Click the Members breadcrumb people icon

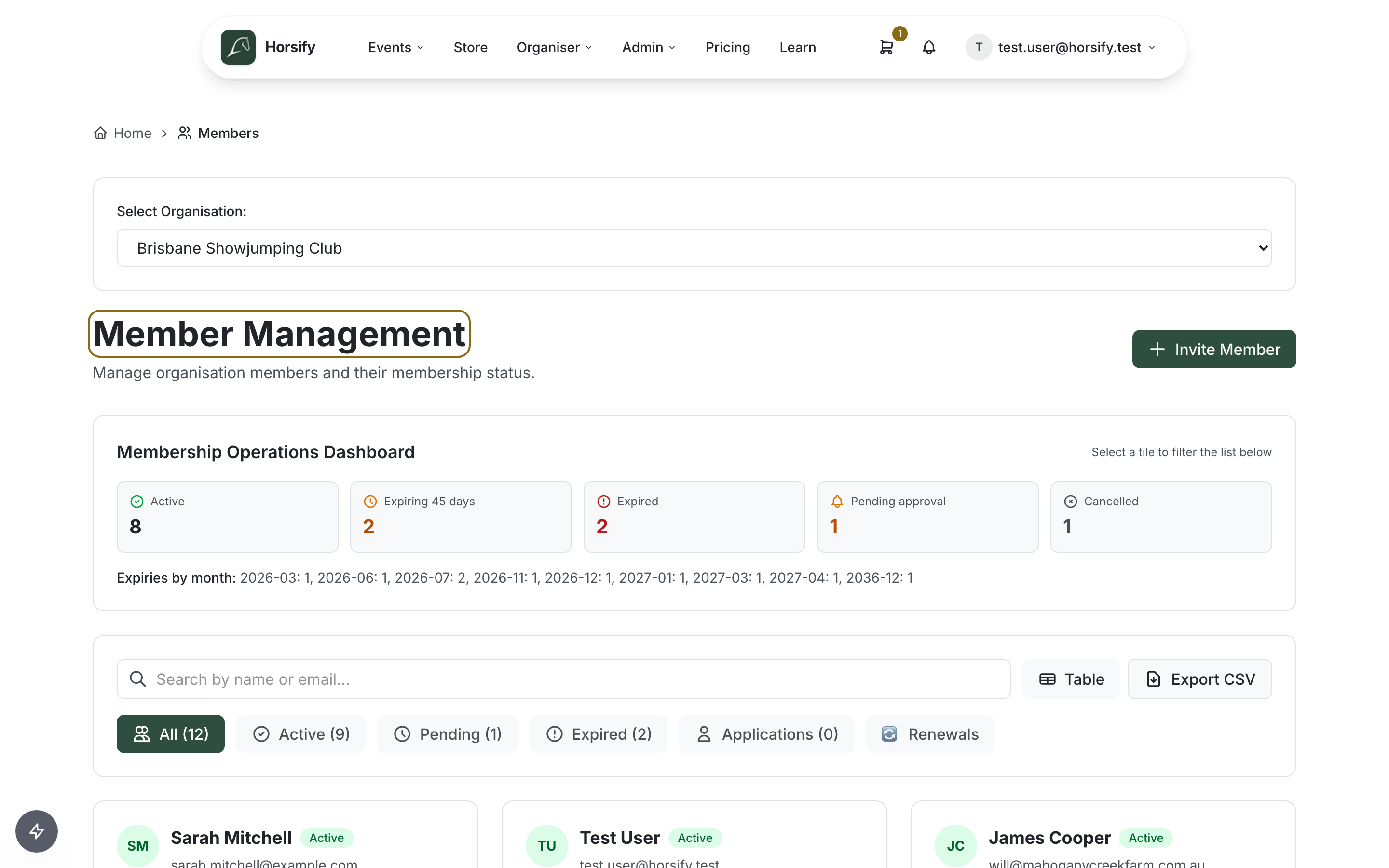(x=184, y=133)
